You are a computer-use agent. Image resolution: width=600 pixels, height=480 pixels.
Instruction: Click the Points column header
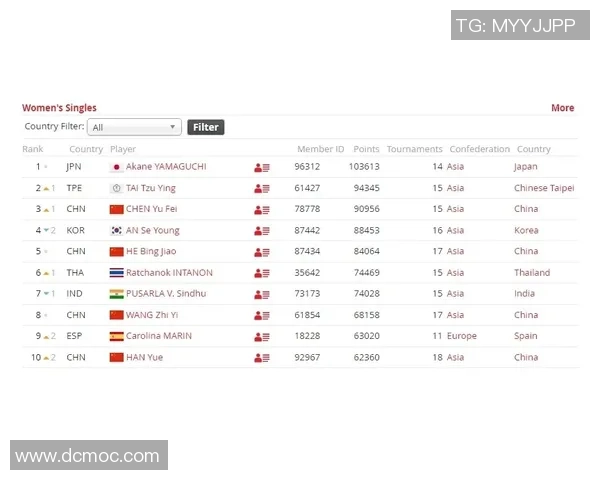[x=366, y=149]
